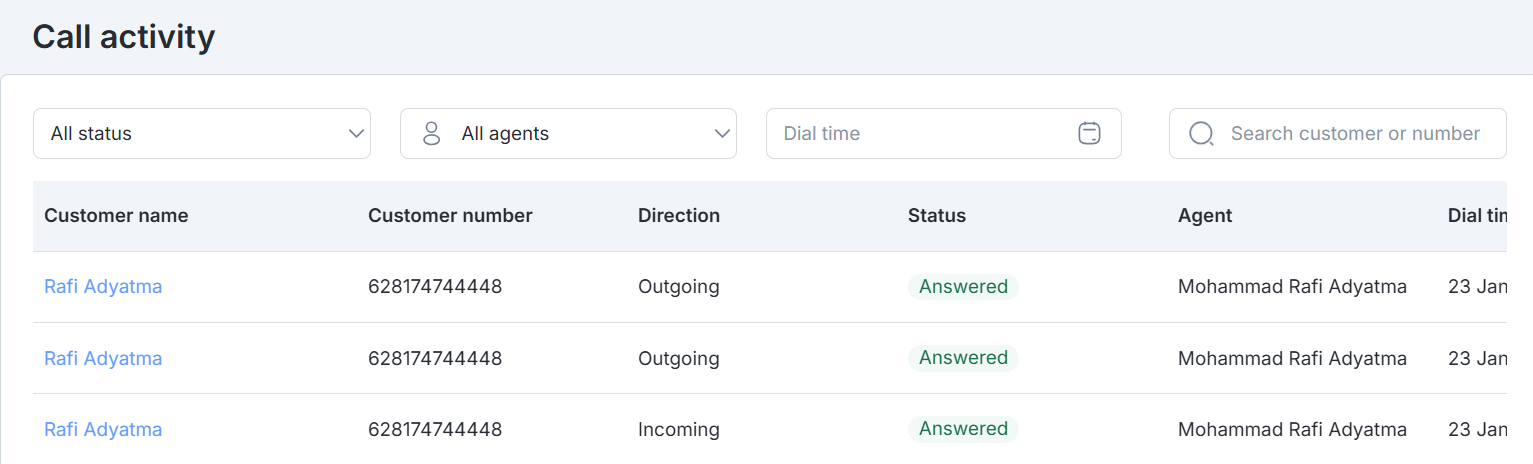The width and height of the screenshot is (1533, 464).
Task: Expand the All agents dropdown chevron
Action: point(722,133)
